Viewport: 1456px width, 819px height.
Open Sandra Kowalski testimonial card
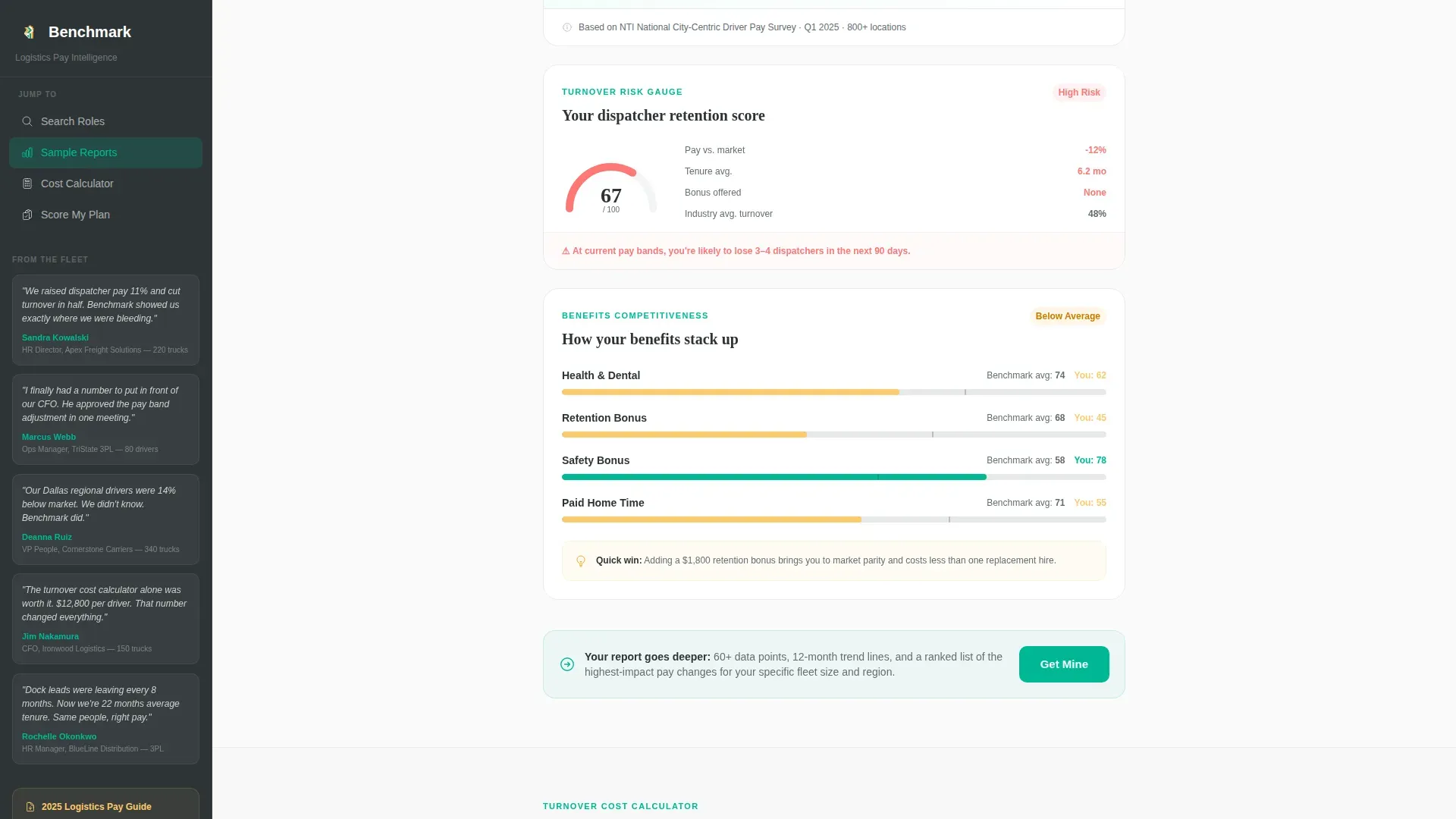coord(105,320)
